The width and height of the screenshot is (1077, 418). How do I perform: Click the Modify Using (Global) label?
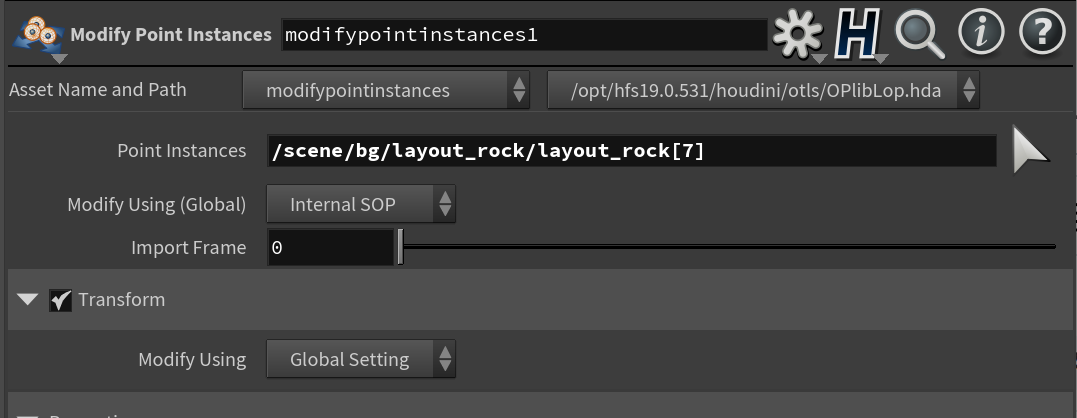[x=157, y=205]
